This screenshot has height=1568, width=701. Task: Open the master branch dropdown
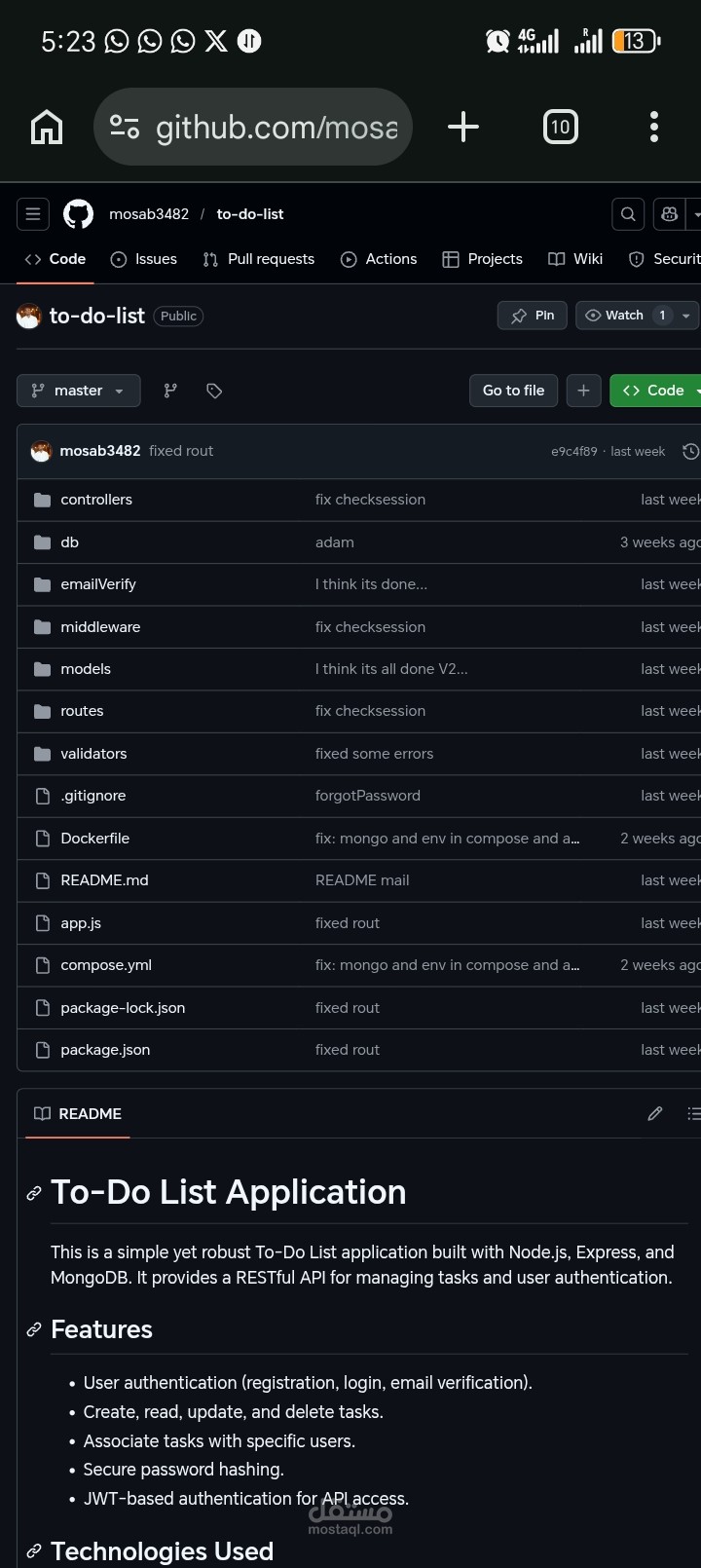click(x=79, y=391)
